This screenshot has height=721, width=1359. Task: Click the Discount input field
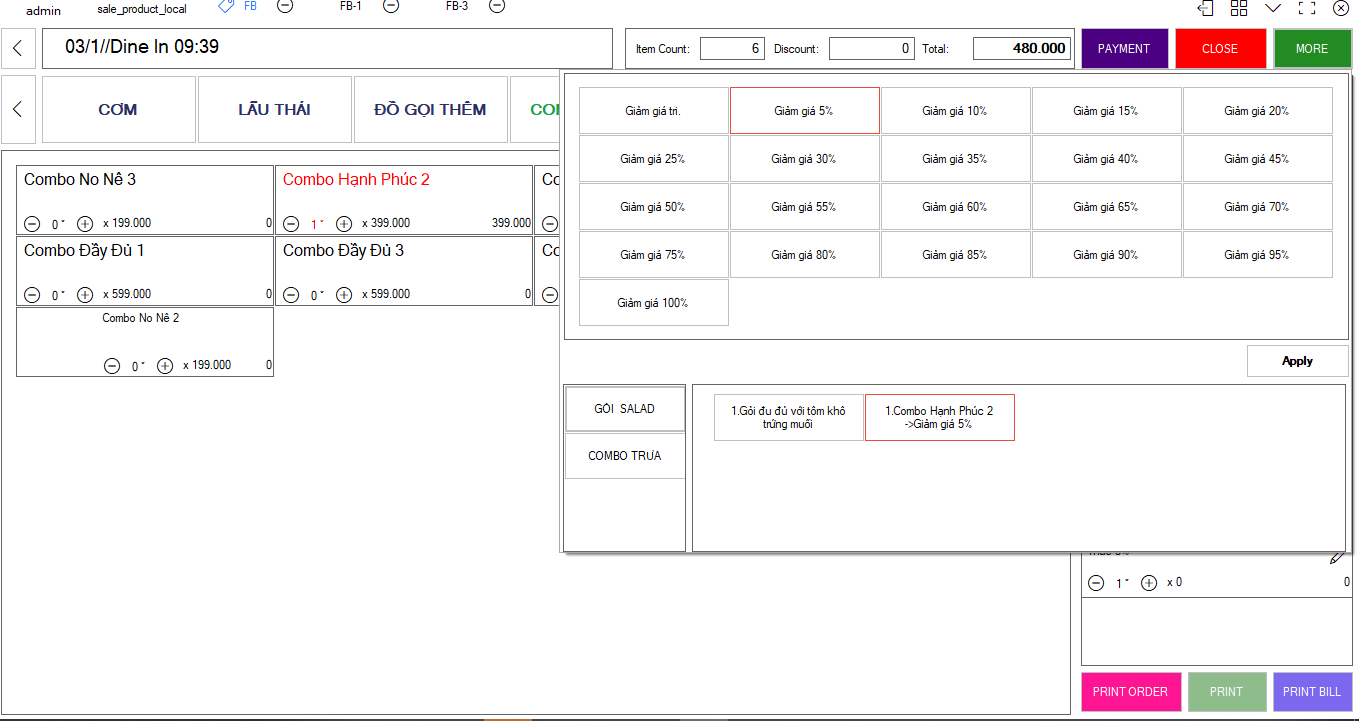870,48
